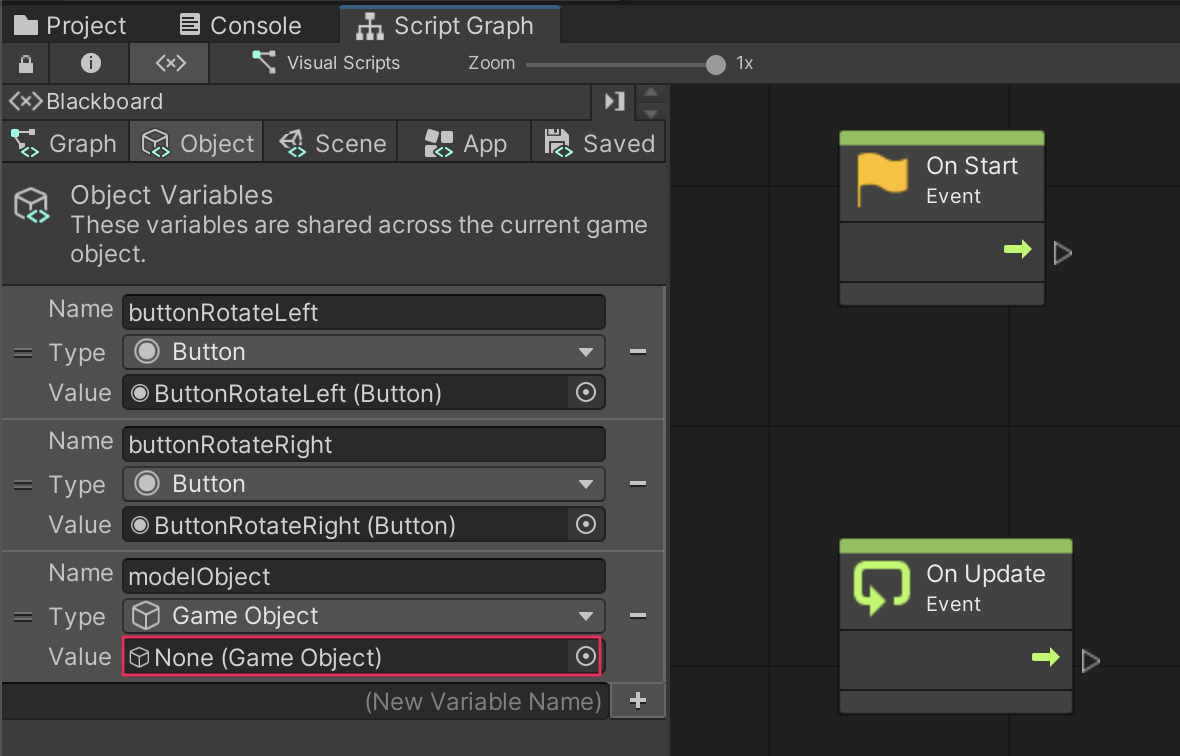1180x756 pixels.
Task: Remove the buttonRotateRight variable
Action: tap(637, 484)
